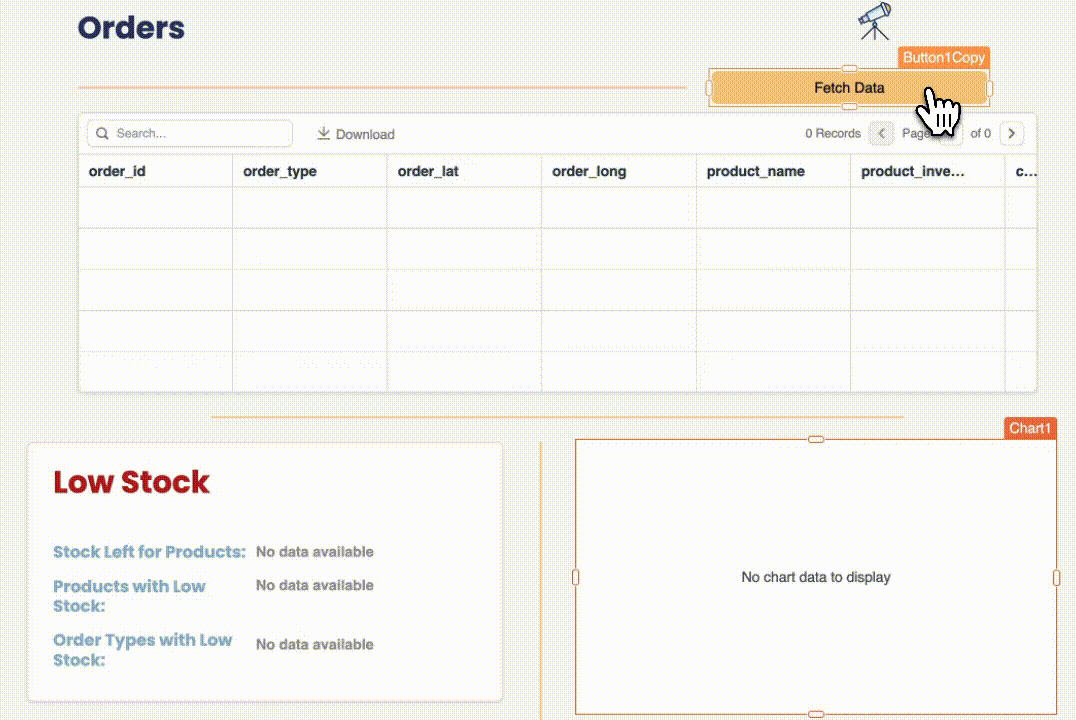Click the right resize handle of Chart1
The image size is (1076, 720).
[x=1056, y=577]
